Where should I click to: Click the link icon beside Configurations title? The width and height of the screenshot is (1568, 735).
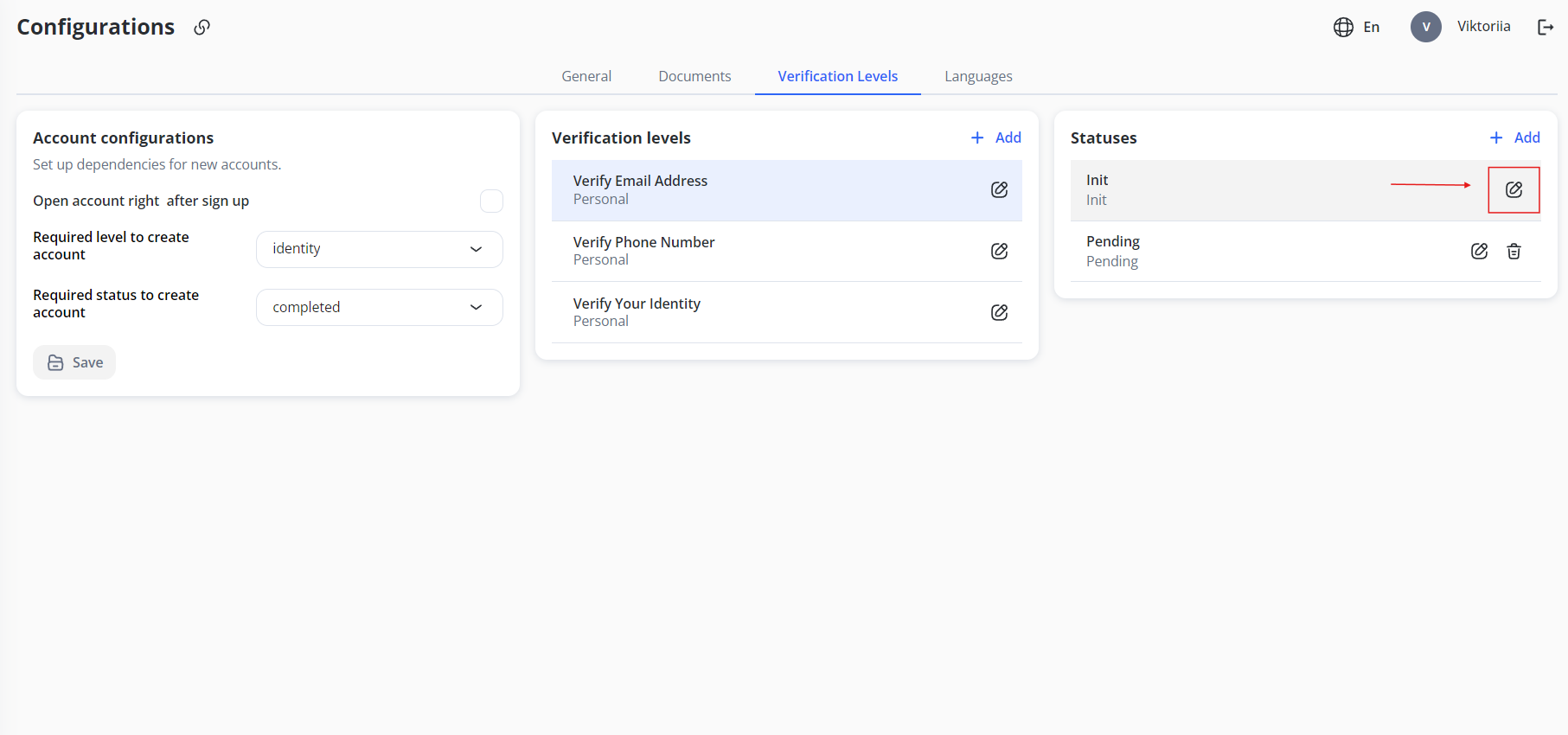pos(202,27)
